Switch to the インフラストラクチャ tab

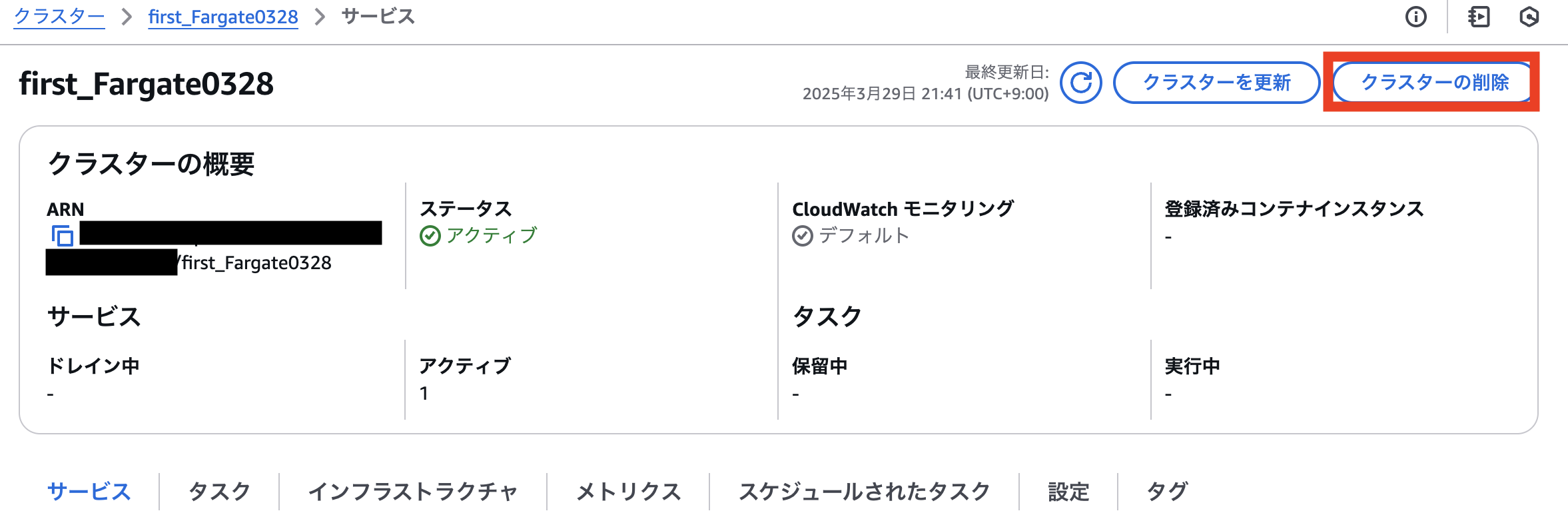coord(414,491)
